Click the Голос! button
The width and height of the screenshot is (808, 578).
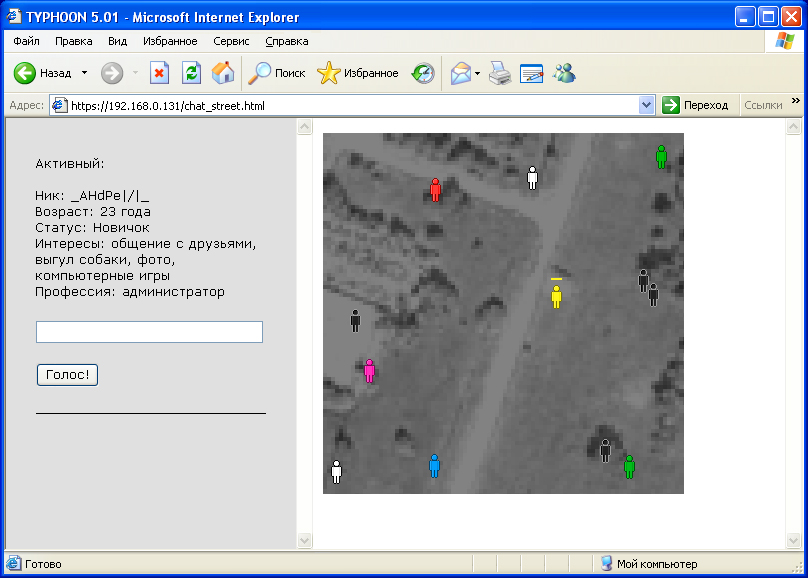coord(68,375)
